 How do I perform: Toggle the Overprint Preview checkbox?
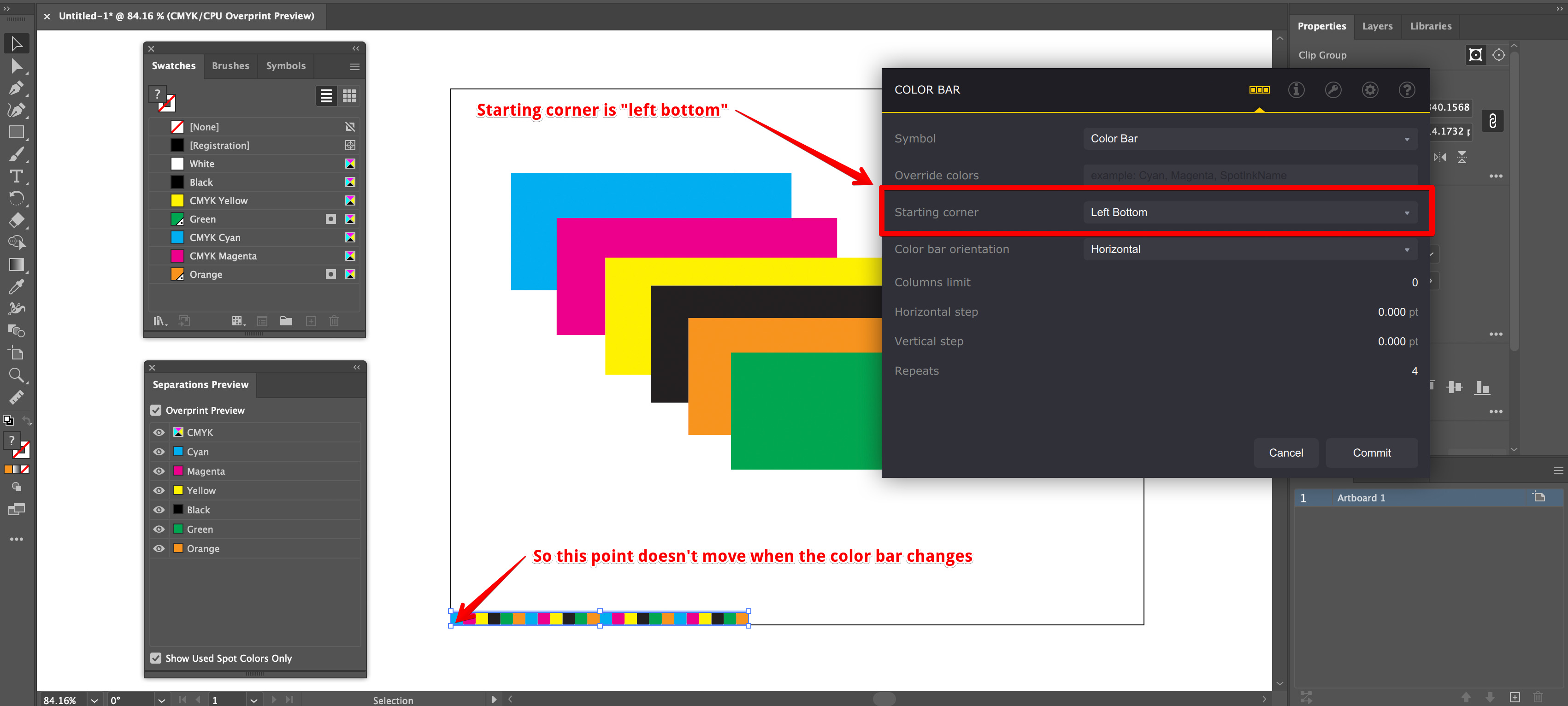156,410
